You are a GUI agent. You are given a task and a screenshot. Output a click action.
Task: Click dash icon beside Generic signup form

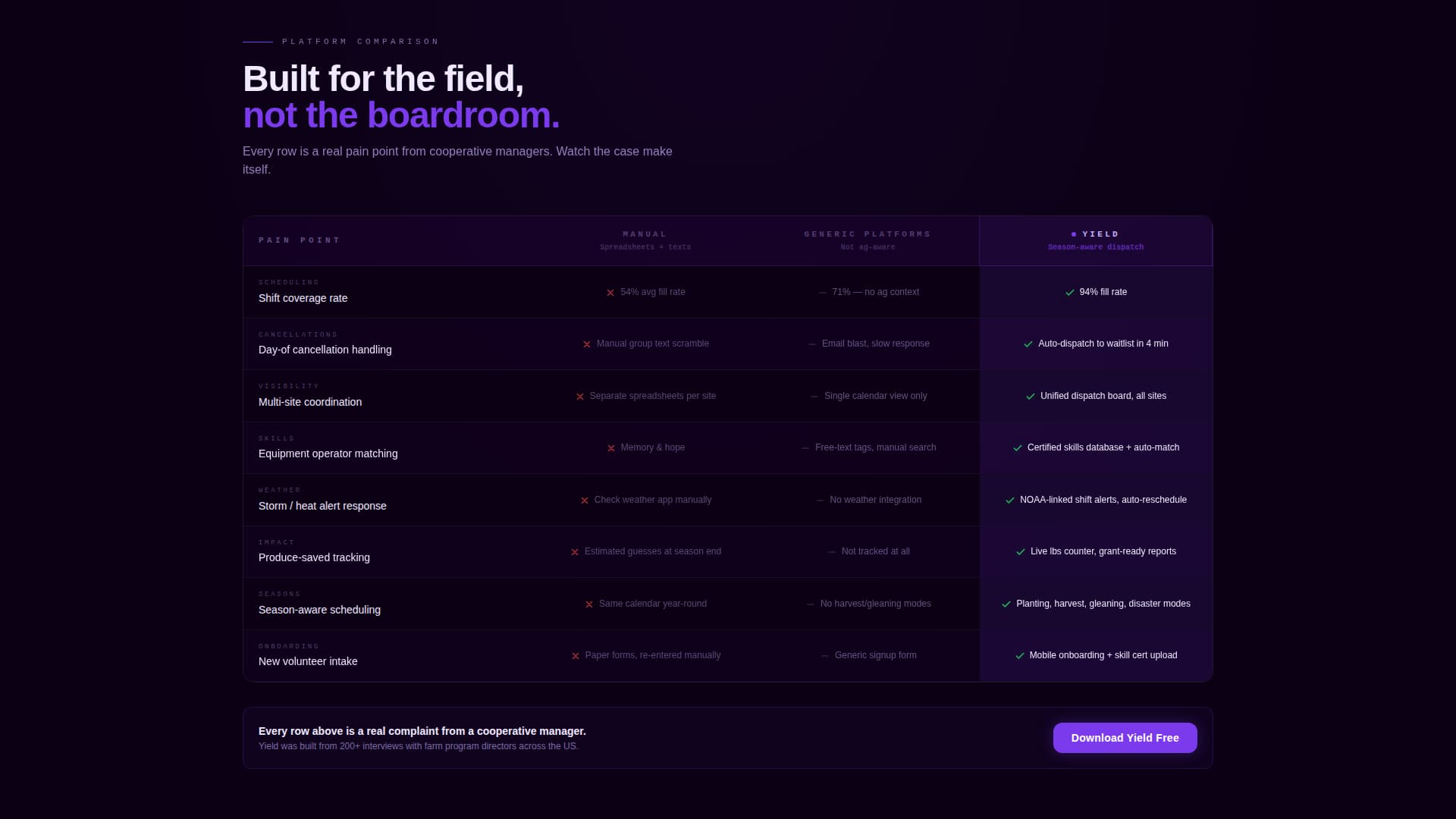[825, 656]
